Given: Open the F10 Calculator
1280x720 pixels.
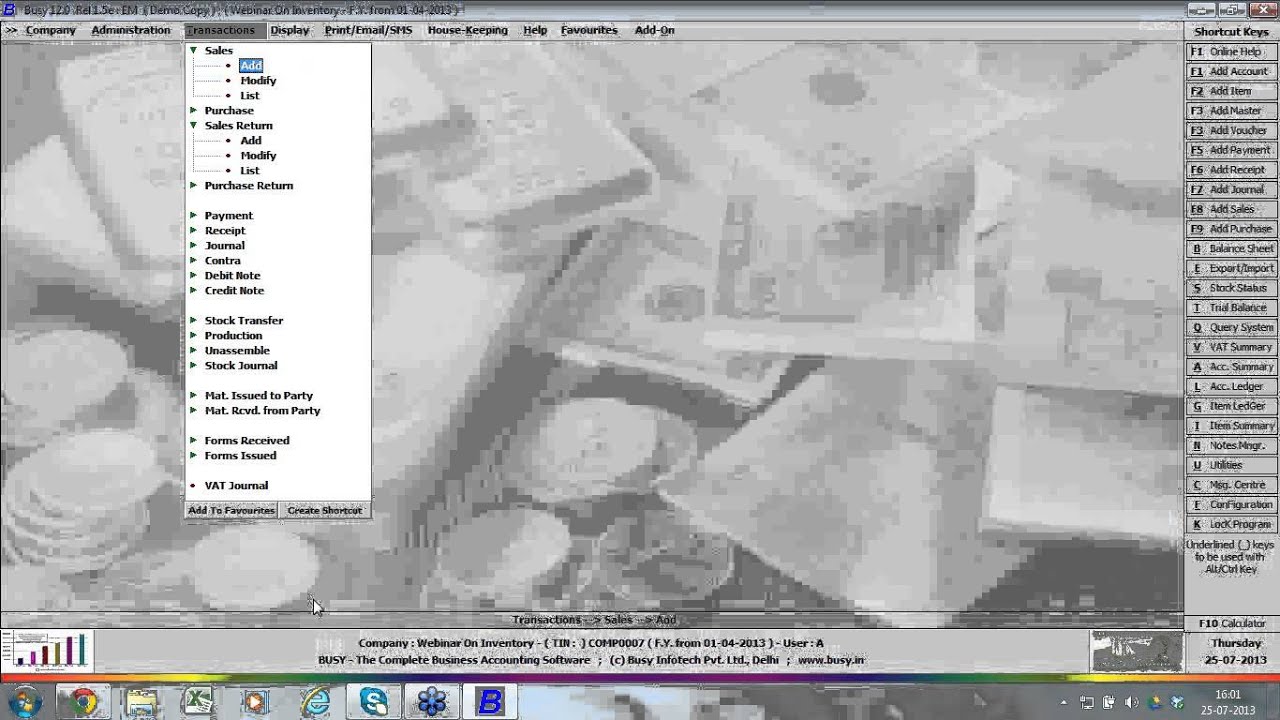Looking at the screenshot, I should tap(1232, 623).
